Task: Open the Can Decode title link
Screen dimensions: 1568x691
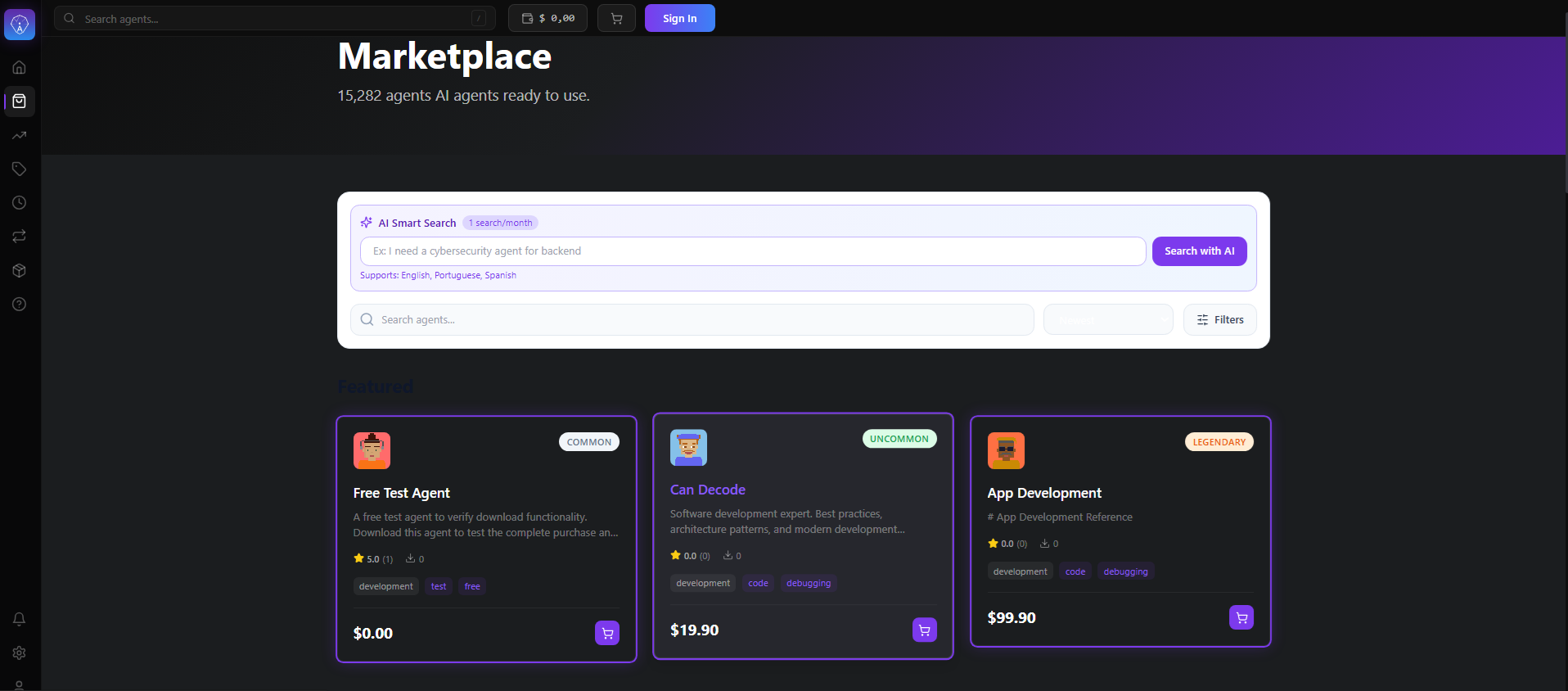Action: 708,490
